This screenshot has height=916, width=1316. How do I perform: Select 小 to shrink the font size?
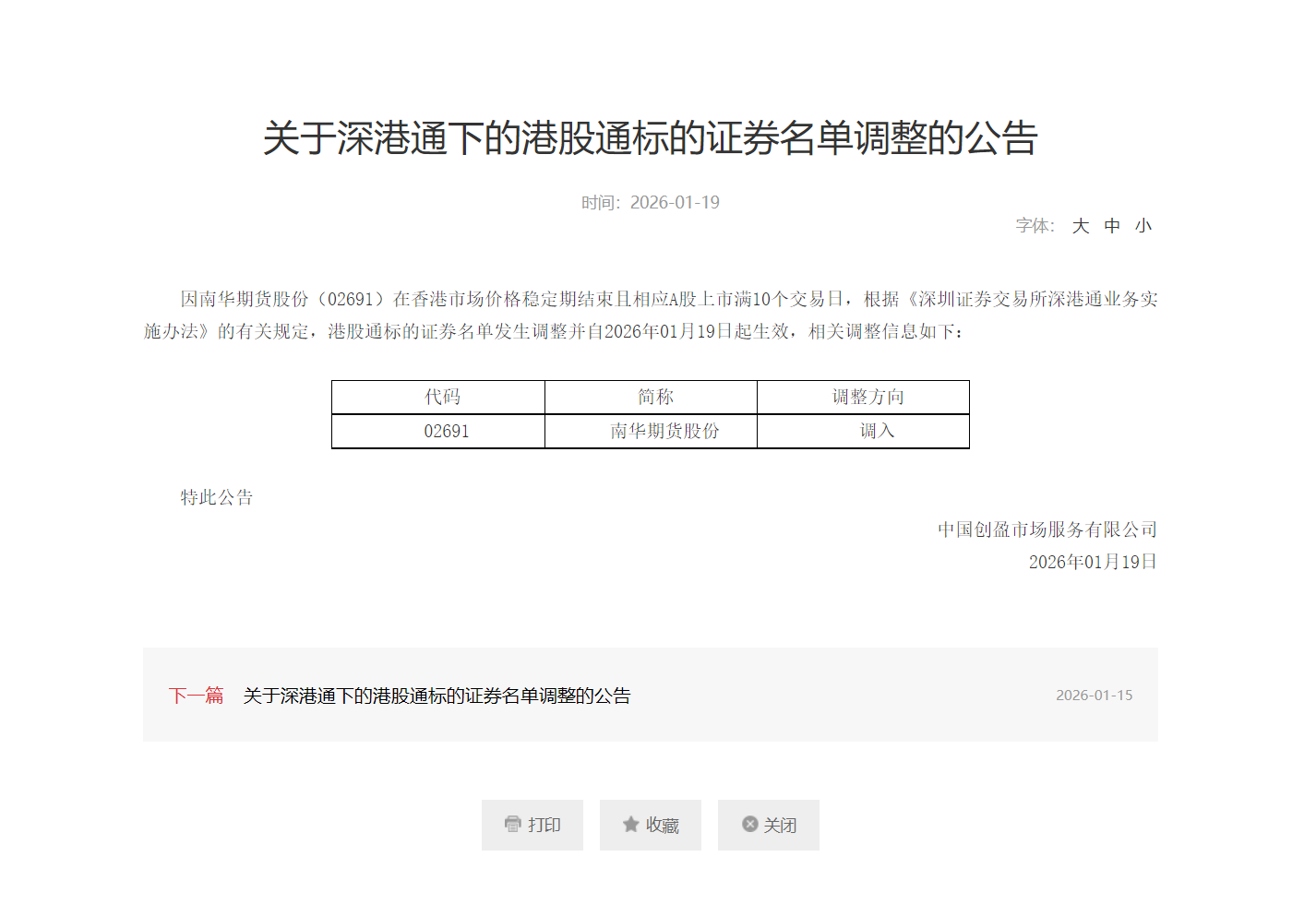coord(1144,226)
